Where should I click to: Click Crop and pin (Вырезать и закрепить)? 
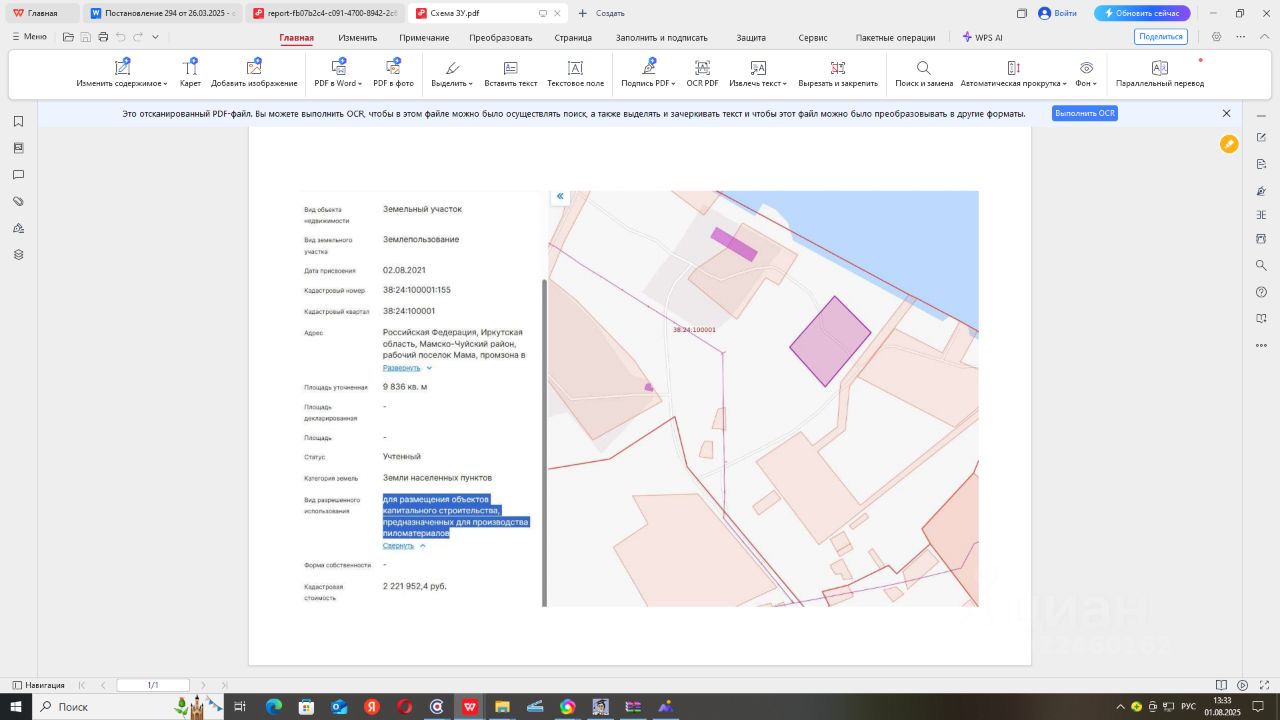(837, 69)
